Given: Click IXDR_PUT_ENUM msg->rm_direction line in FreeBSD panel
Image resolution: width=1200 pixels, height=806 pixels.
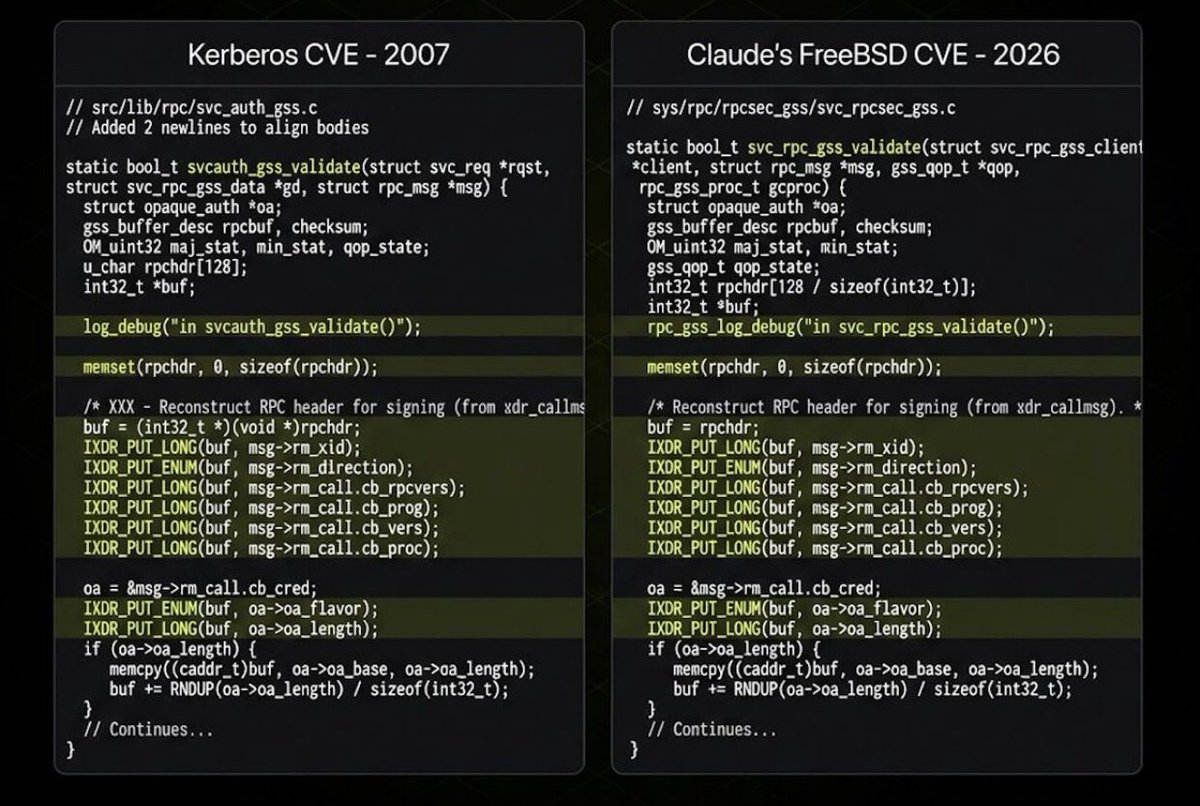Looking at the screenshot, I should 812,468.
